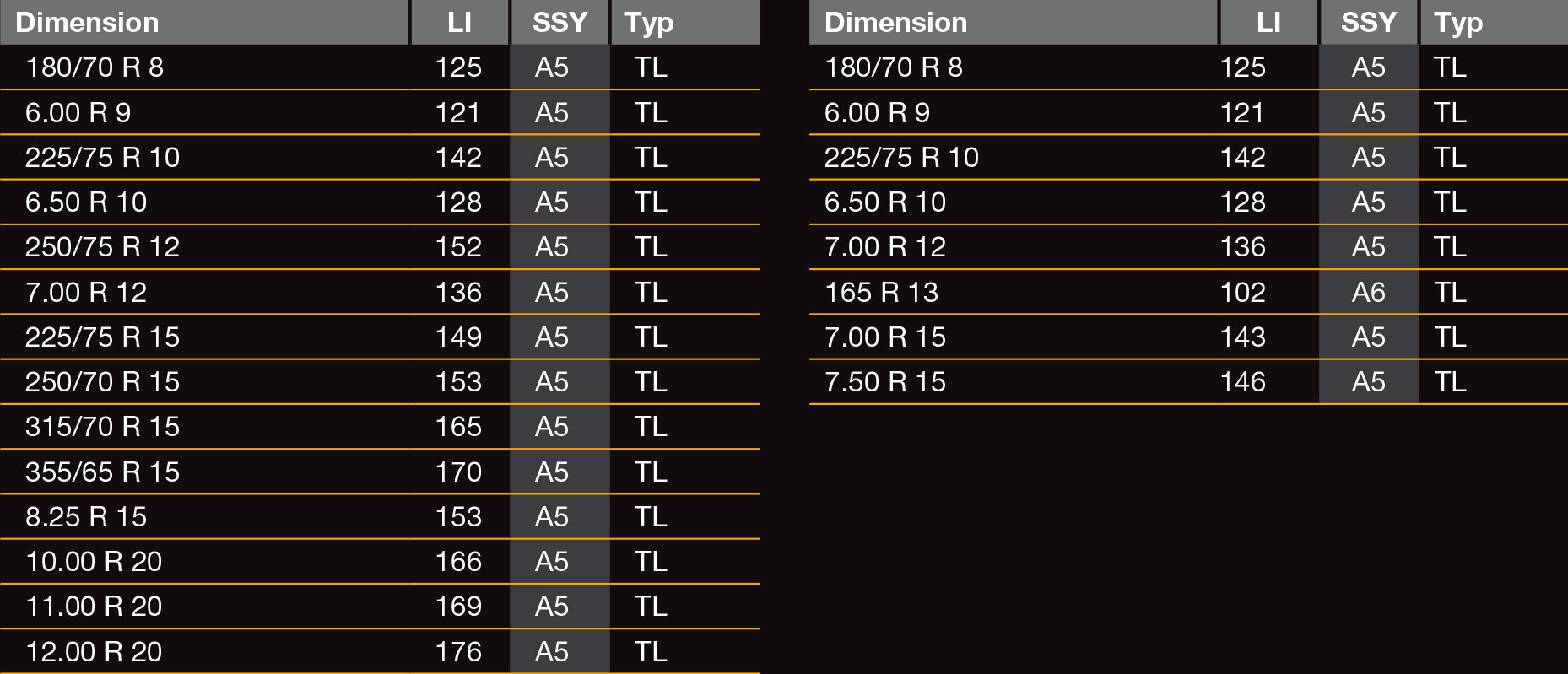
Task: Click load index 170 value
Action: (x=458, y=472)
